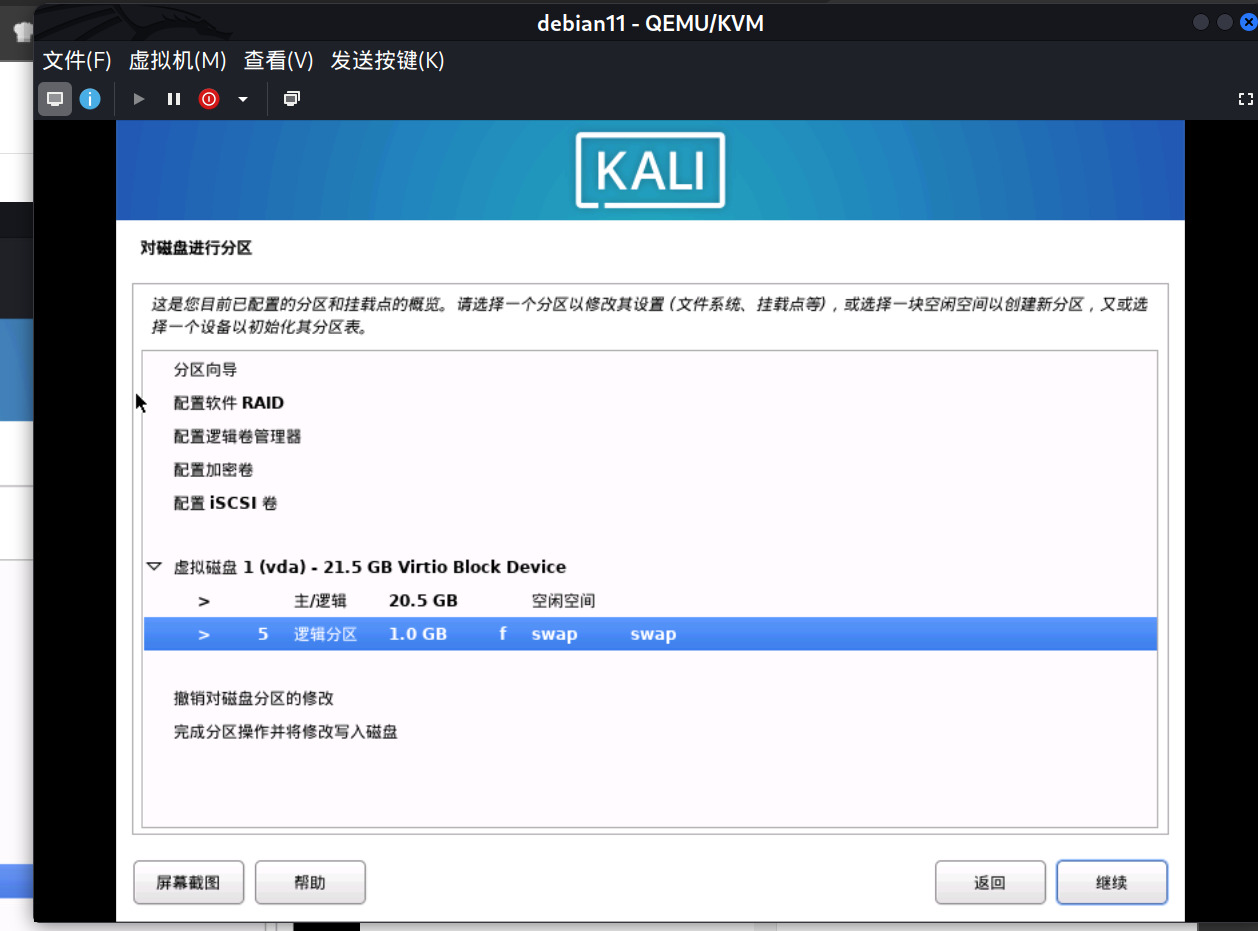Open the 发送按键(K) menu
The image size is (1258, 931).
coord(387,61)
